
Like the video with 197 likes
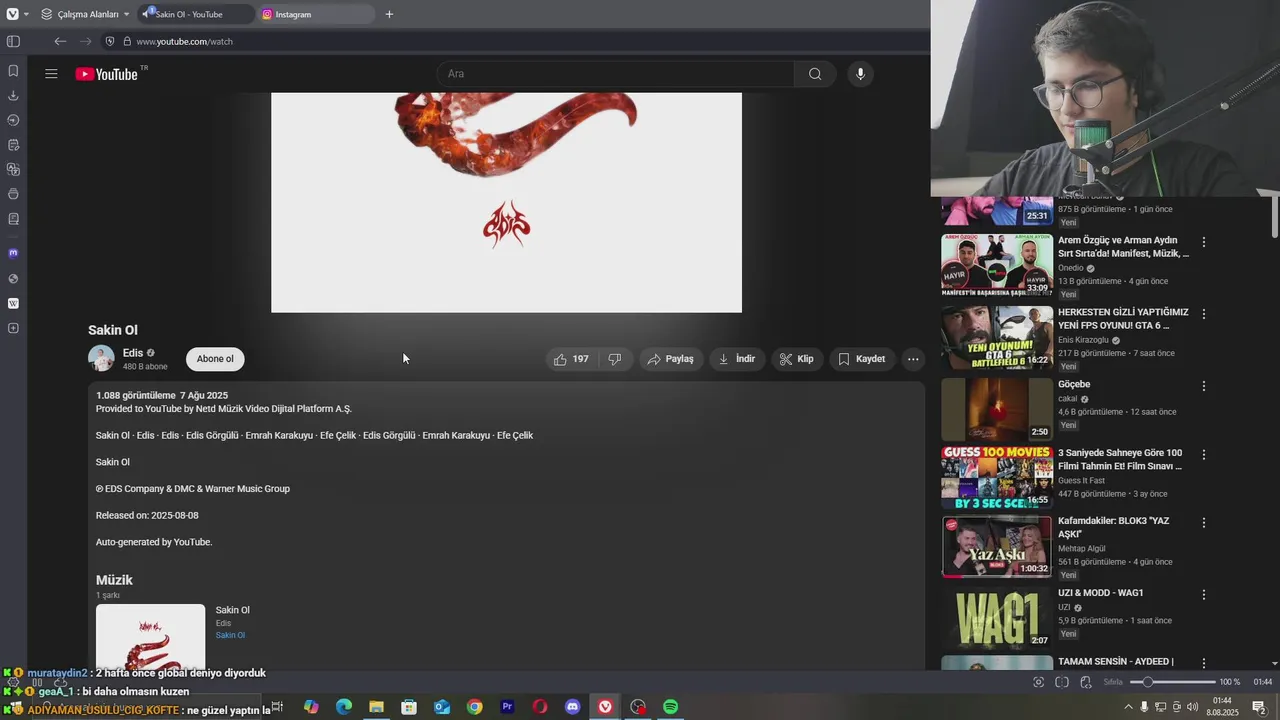click(572, 359)
